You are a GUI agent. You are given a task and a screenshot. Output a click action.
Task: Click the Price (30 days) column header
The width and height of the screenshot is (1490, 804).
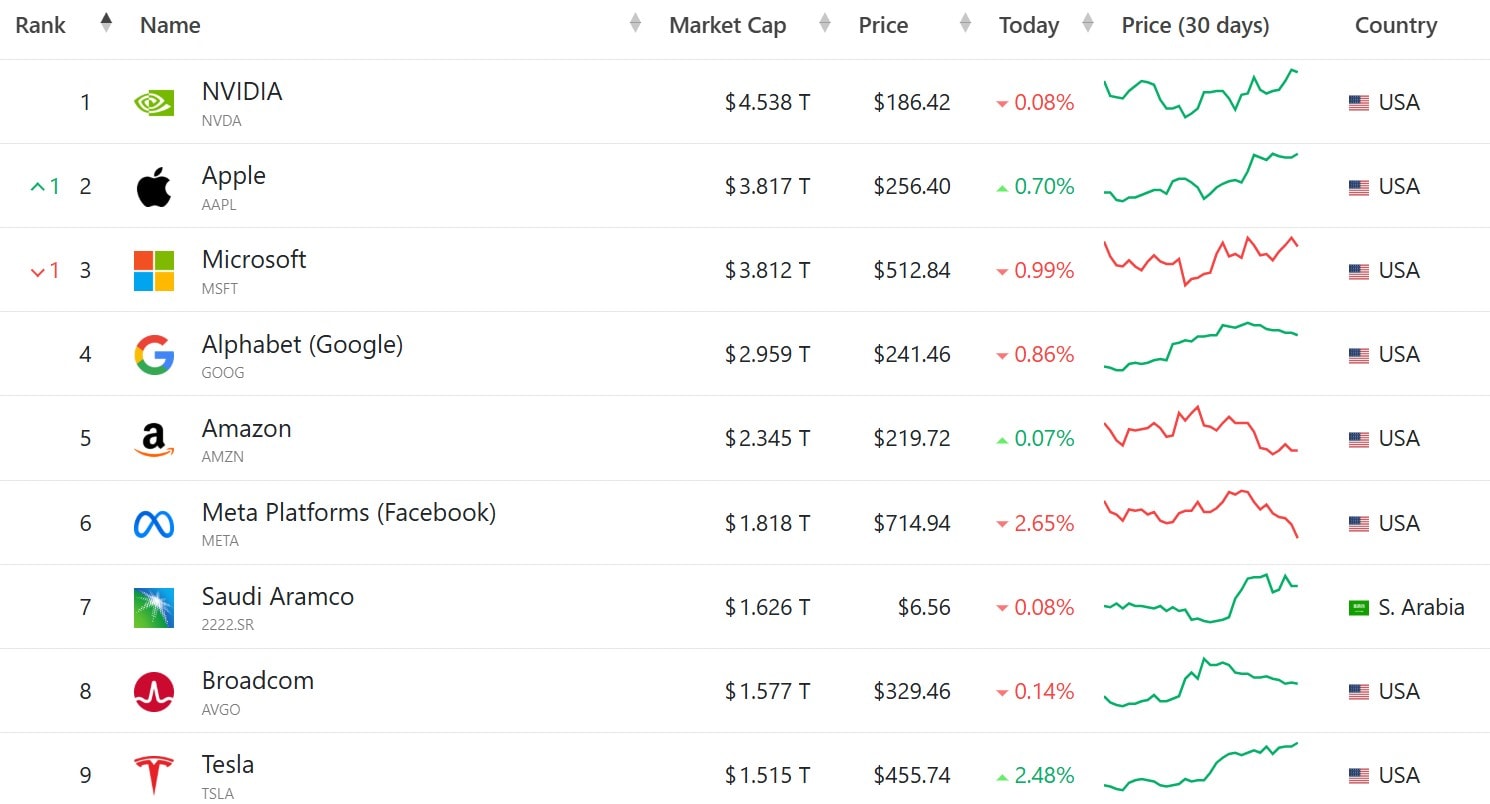pos(1195,26)
